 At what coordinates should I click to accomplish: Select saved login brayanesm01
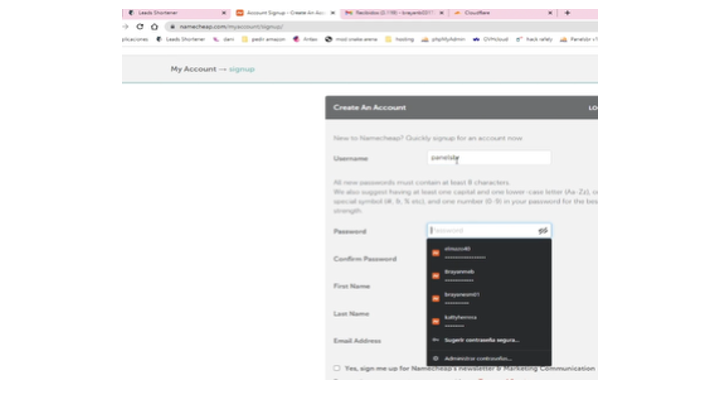489,298
